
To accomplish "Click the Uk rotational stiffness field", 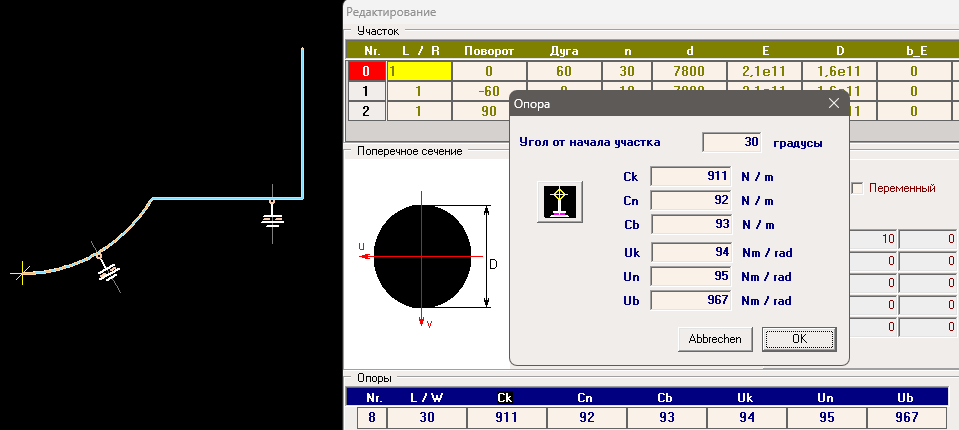I will coord(692,252).
